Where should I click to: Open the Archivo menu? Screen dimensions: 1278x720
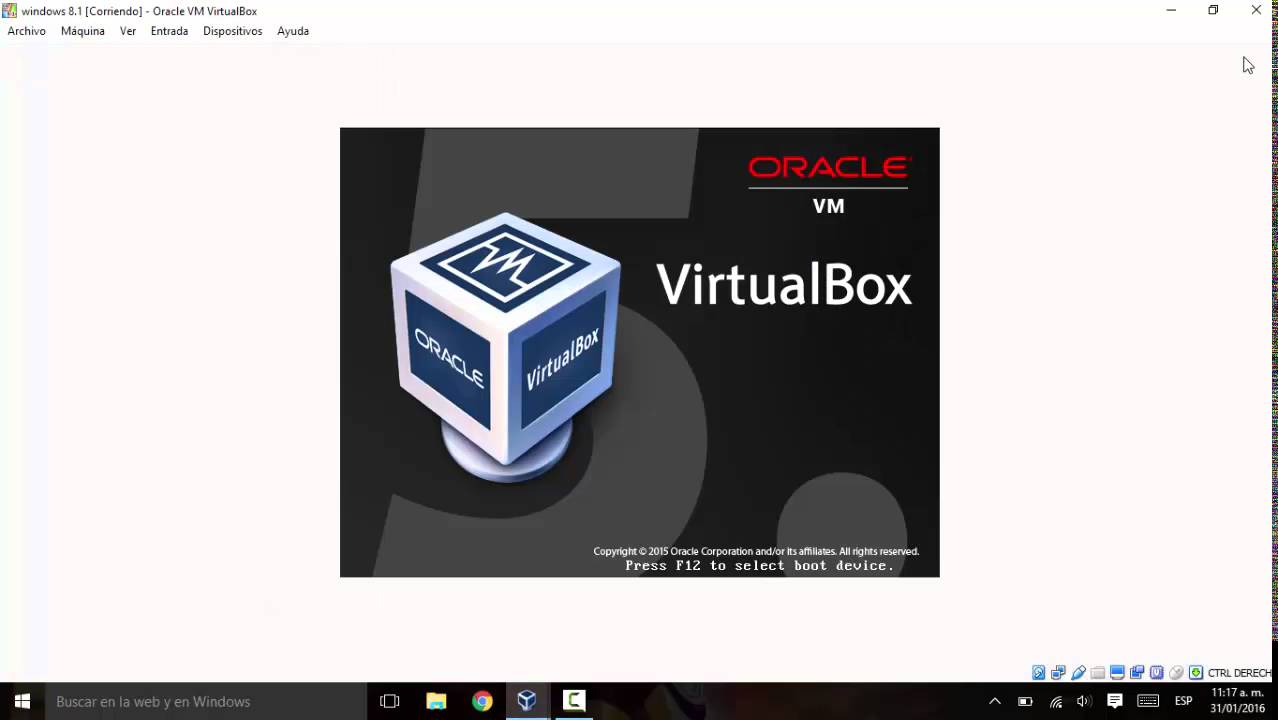(27, 31)
